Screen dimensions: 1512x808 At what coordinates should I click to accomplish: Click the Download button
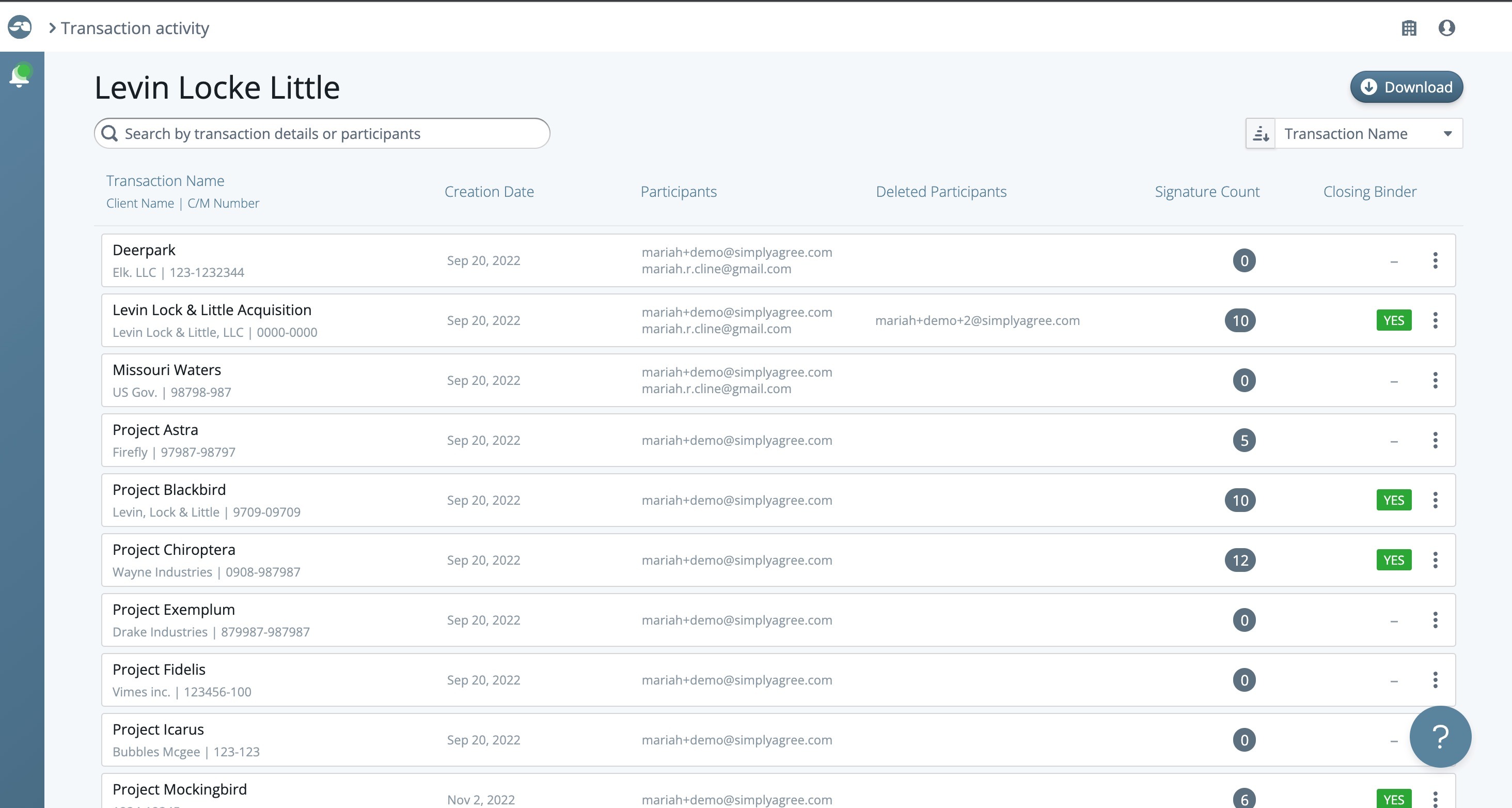[x=1406, y=87]
